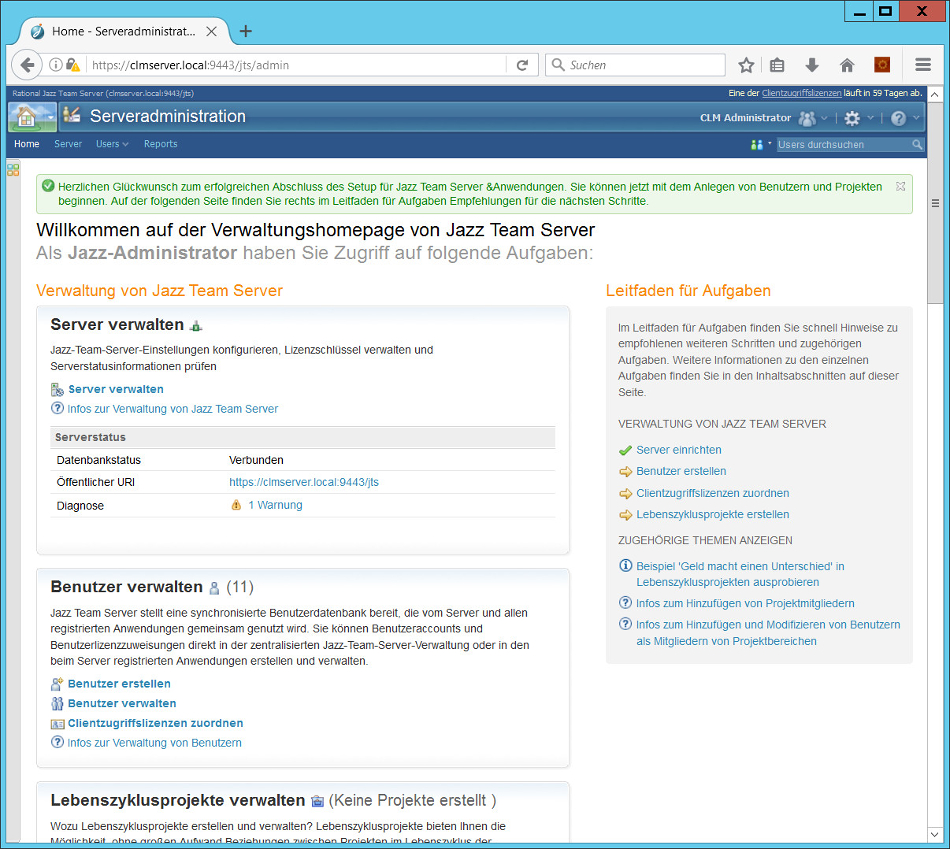Click the page vertical scrollbar thumb

[935, 203]
